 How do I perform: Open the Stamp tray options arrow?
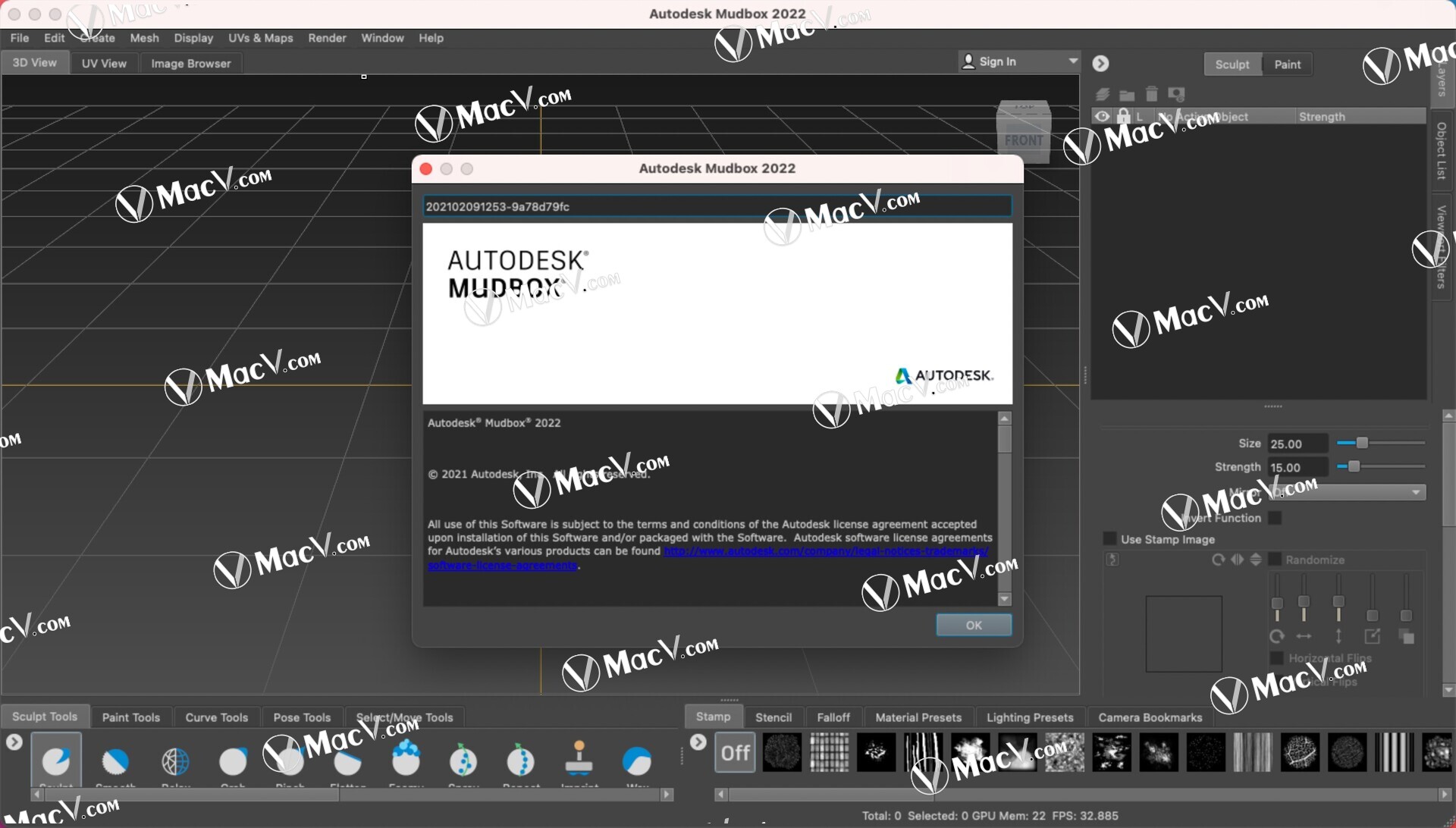[x=698, y=742]
